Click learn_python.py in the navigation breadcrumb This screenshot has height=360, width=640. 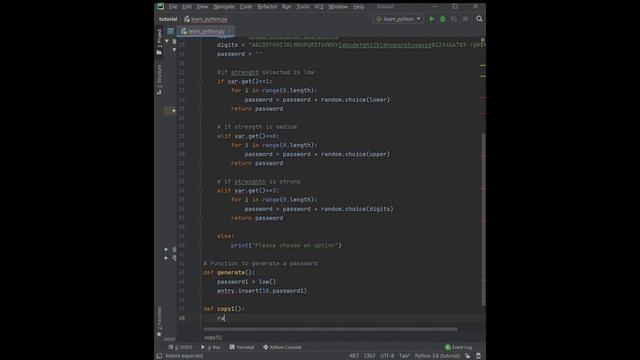[206, 19]
